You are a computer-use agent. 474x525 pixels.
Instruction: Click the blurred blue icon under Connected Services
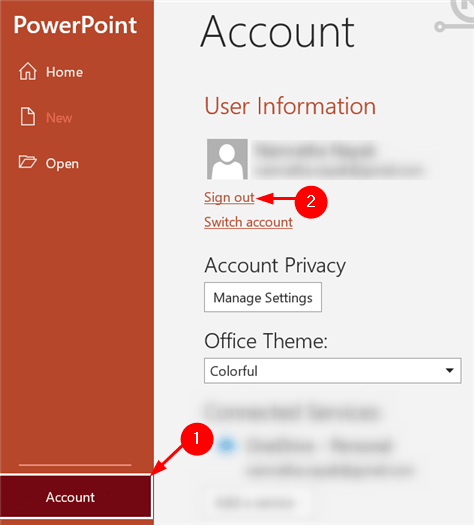227,445
